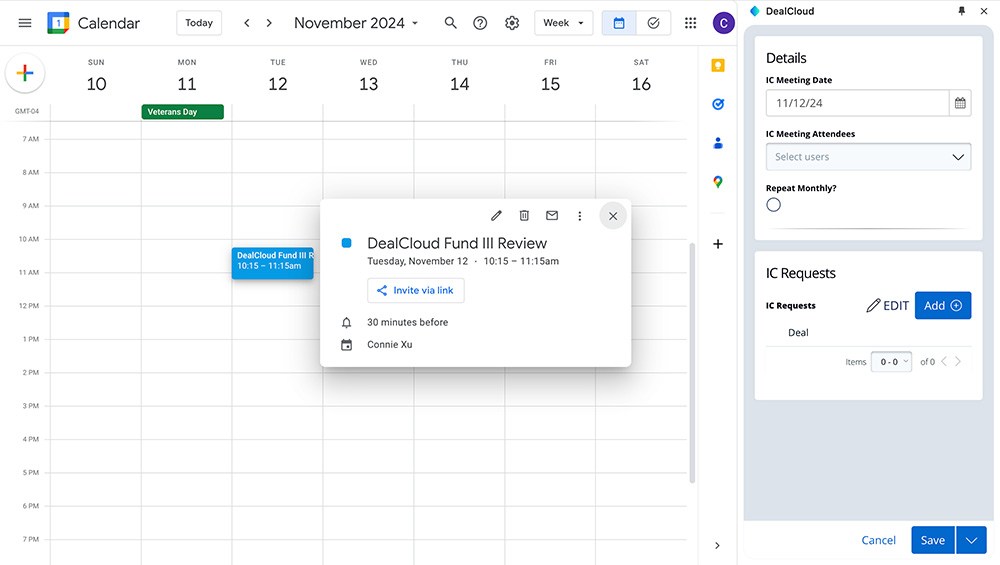Switch to the Calendar view icon
This screenshot has width=1000, height=565.
click(x=619, y=23)
